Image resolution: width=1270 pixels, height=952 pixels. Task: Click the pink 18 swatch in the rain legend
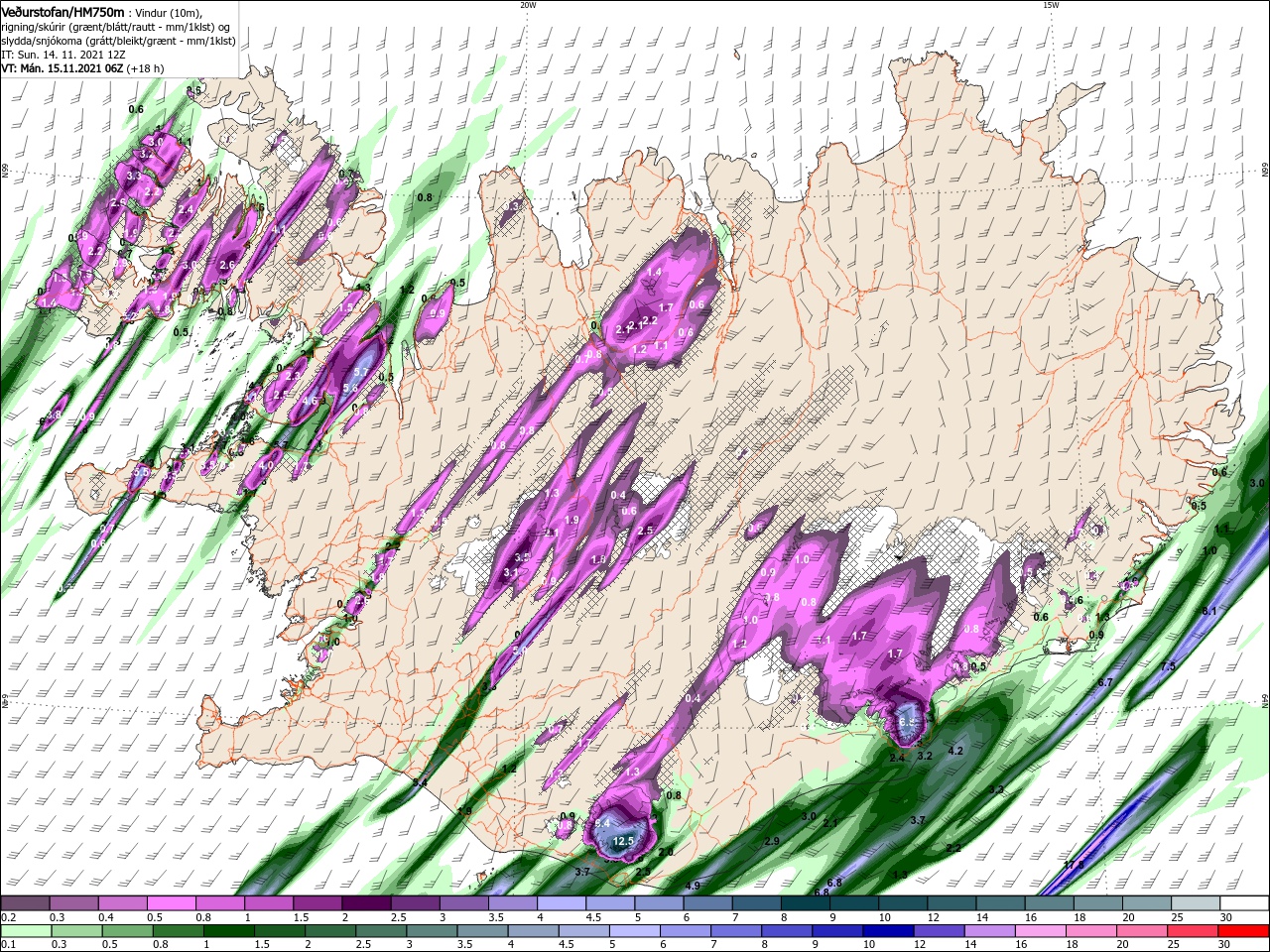(1091, 931)
